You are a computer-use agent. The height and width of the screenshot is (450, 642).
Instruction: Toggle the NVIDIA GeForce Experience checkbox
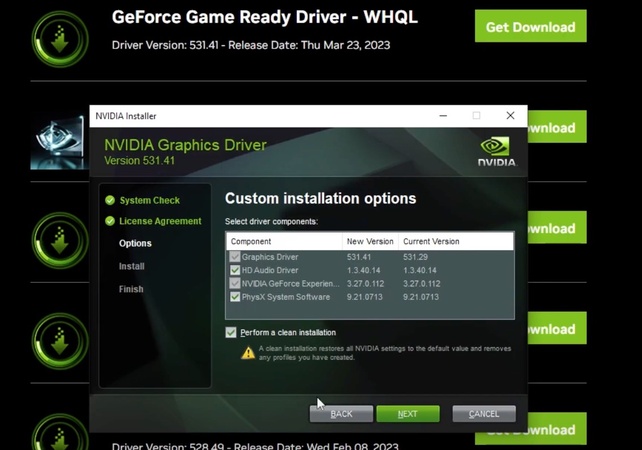coord(235,283)
